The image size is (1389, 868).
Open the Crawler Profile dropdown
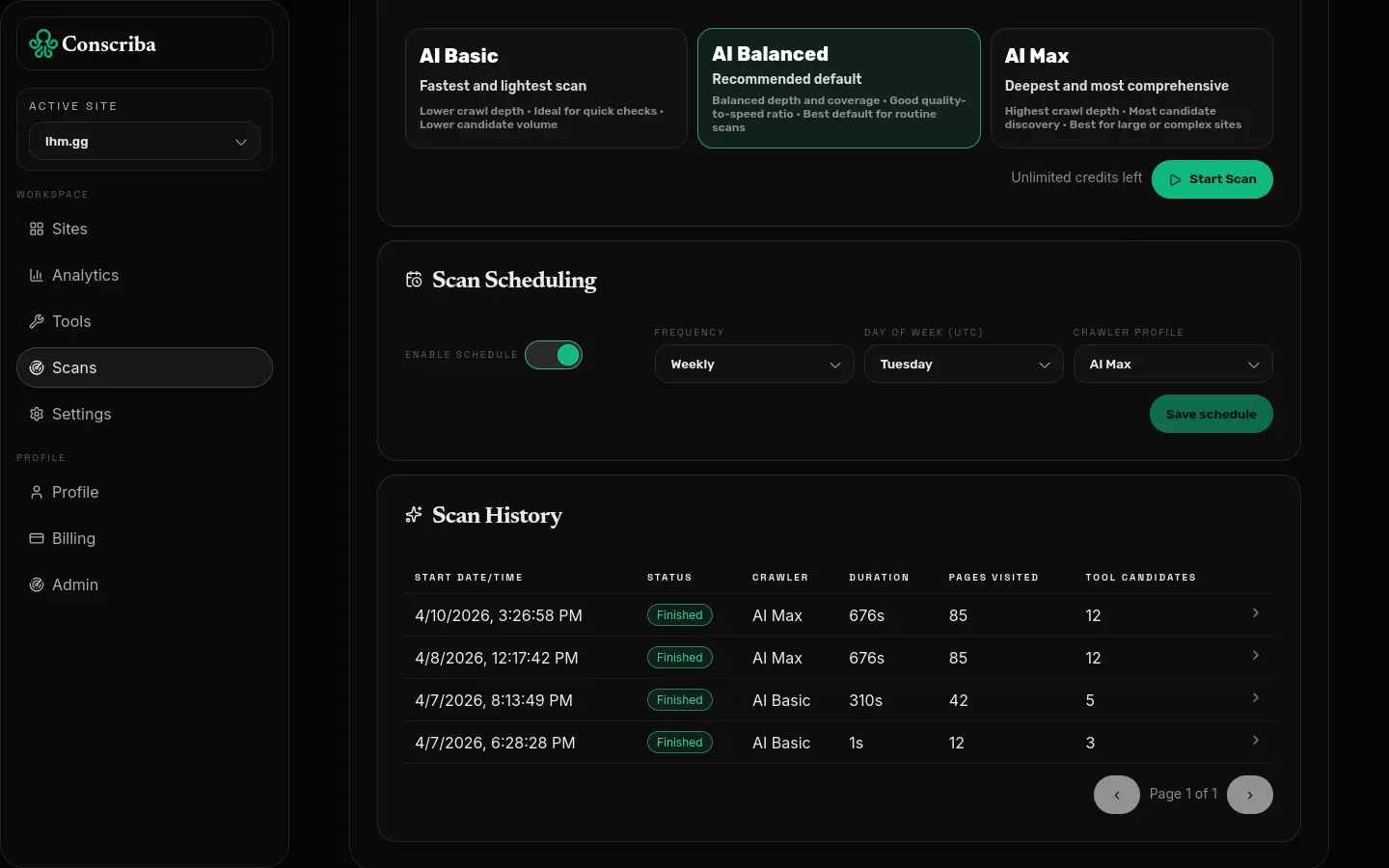coord(1172,365)
